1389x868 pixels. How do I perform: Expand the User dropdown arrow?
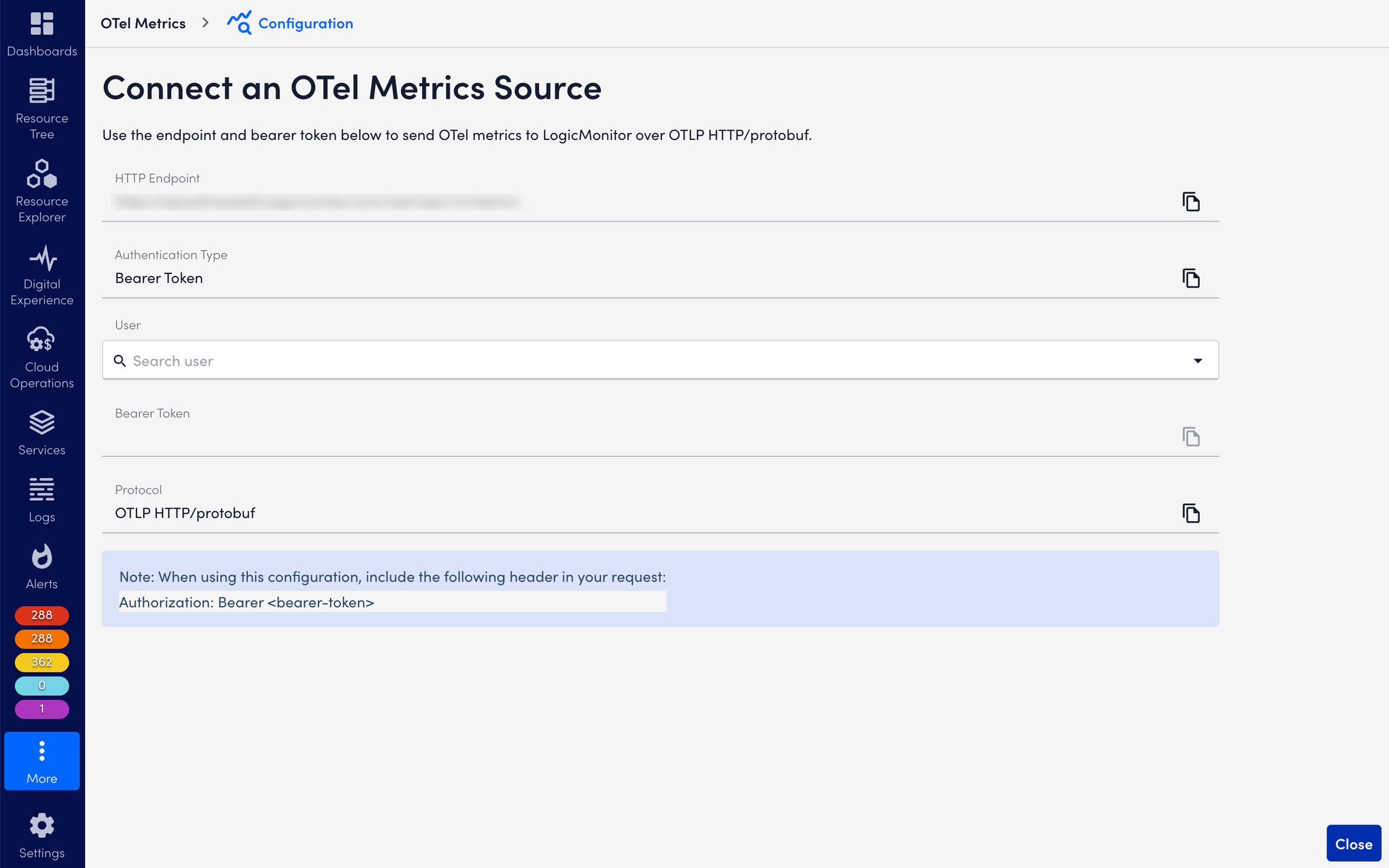[1198, 361]
